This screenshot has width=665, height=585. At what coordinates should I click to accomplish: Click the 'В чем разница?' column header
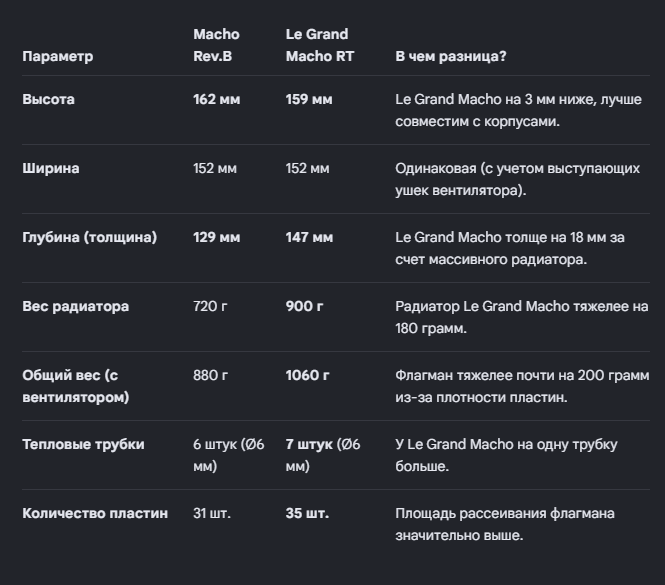tap(451, 56)
